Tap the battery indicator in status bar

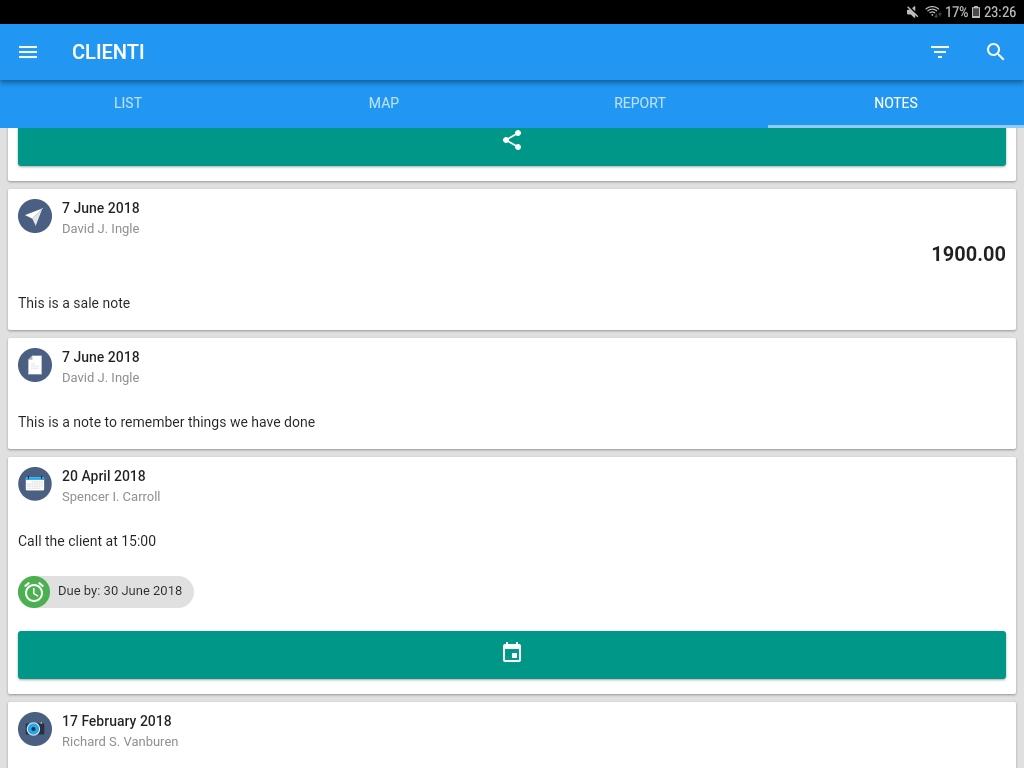[976, 12]
